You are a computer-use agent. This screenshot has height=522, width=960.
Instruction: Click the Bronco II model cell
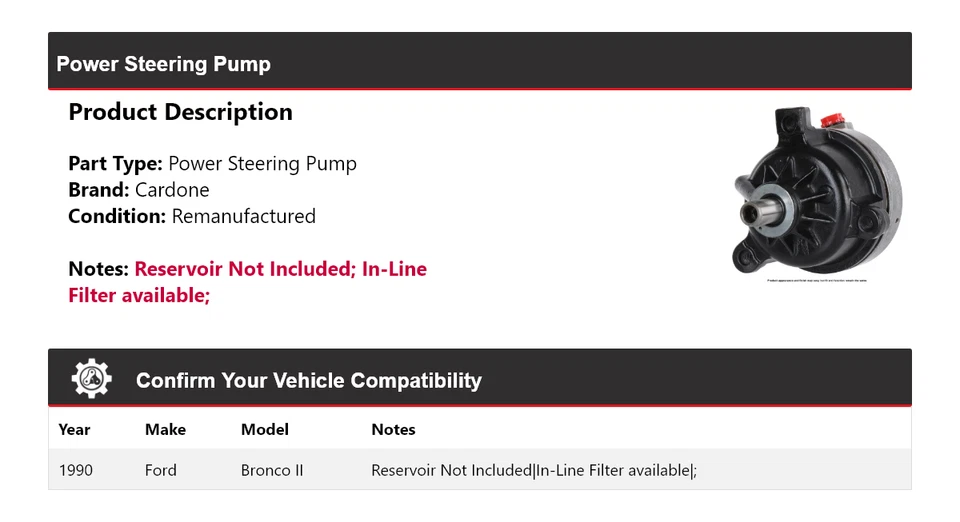272,470
